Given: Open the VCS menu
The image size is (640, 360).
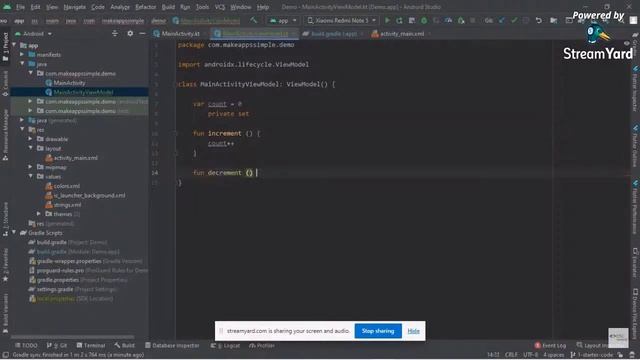Looking at the screenshot, I should pyautogui.click(x=220, y=7).
